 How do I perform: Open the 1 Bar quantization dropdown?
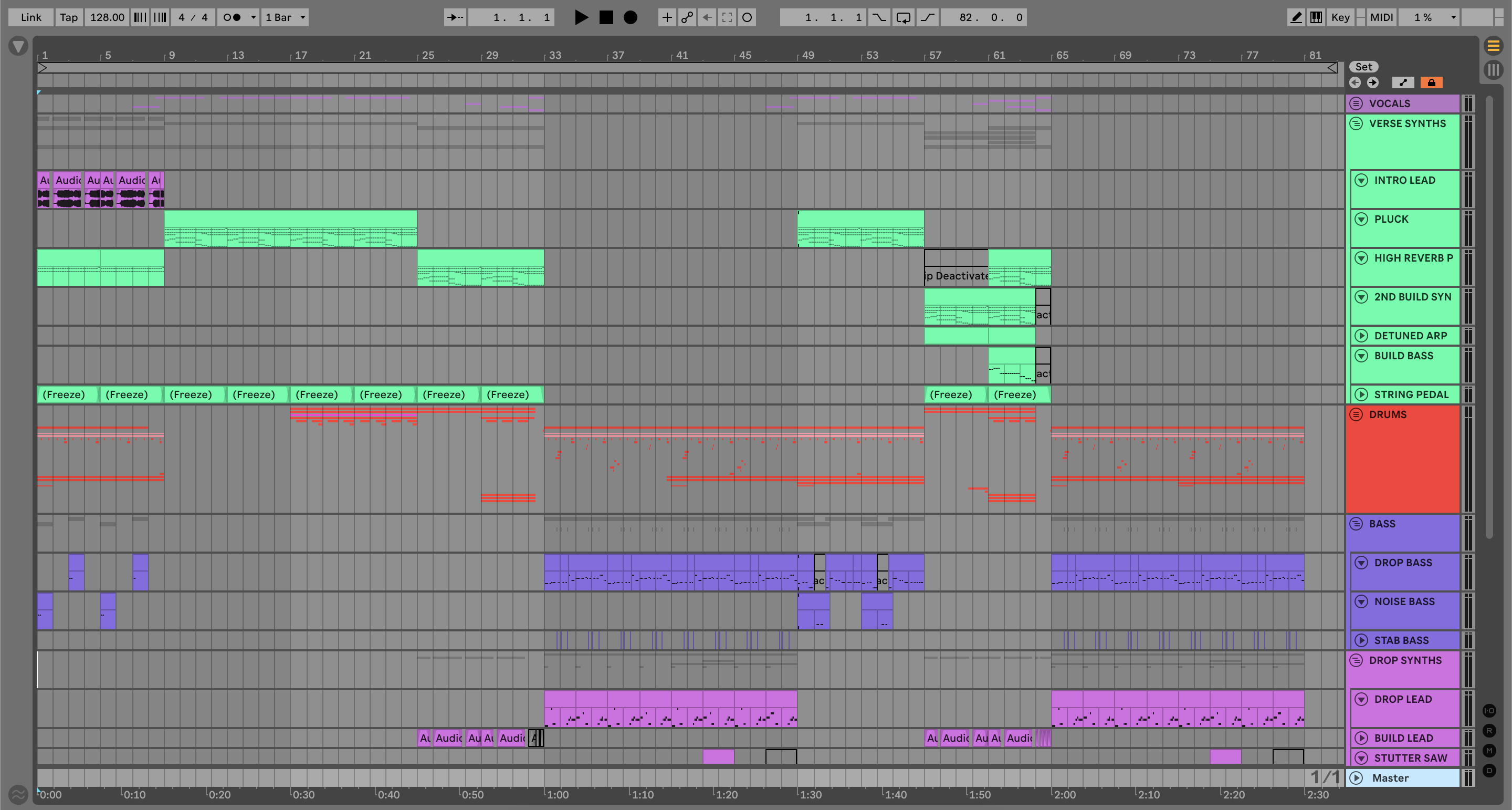click(x=285, y=18)
